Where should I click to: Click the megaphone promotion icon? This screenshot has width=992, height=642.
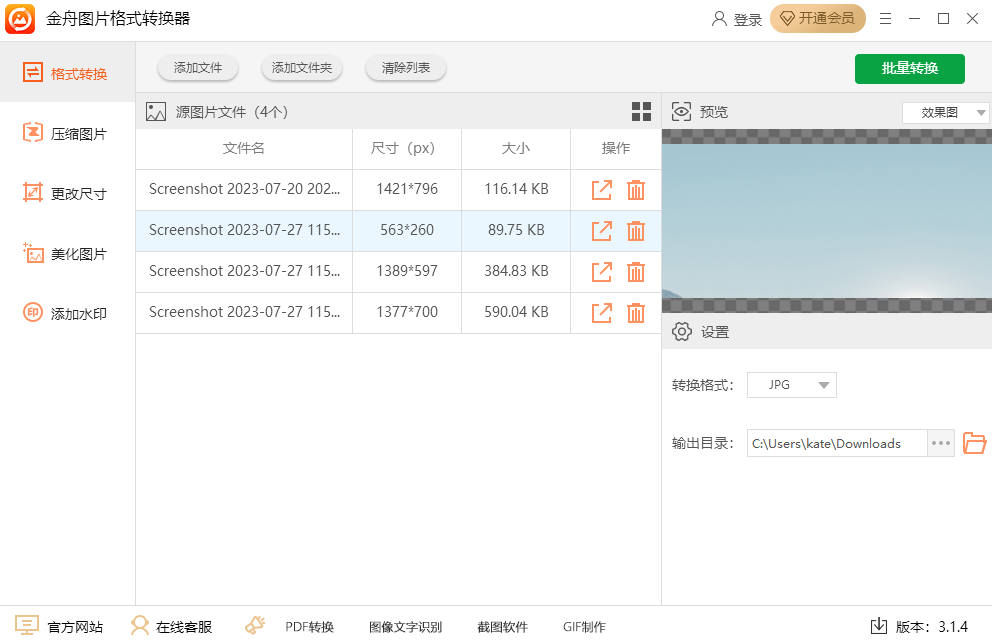click(255, 626)
